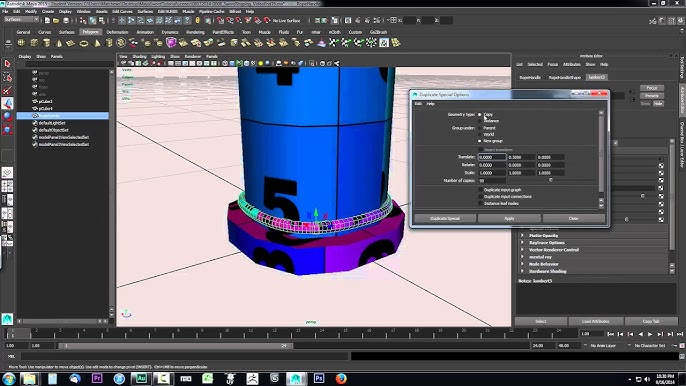Click the first Translate value field

492,157
